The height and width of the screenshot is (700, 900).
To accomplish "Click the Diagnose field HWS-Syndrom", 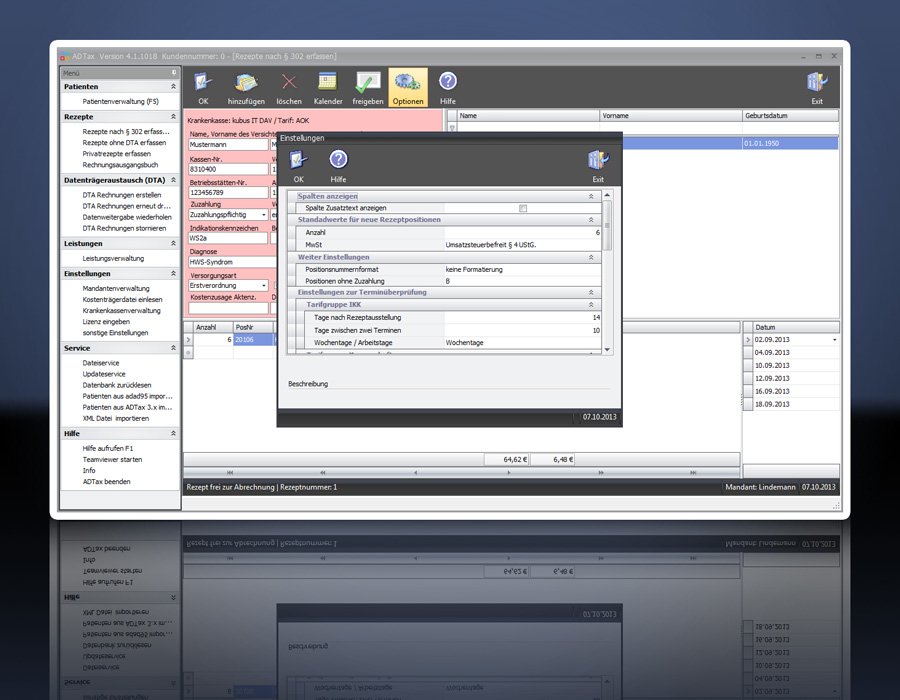I will pos(232,262).
